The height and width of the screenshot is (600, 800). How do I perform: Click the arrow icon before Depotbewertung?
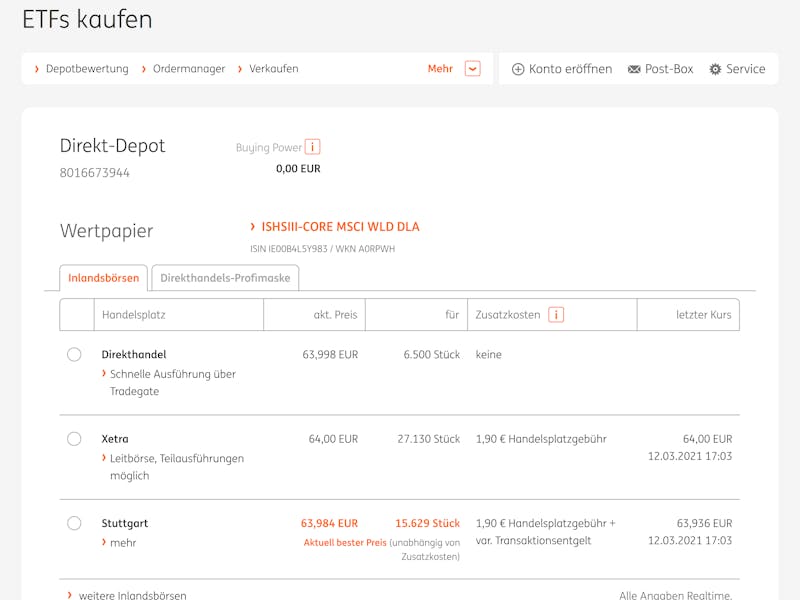click(37, 69)
